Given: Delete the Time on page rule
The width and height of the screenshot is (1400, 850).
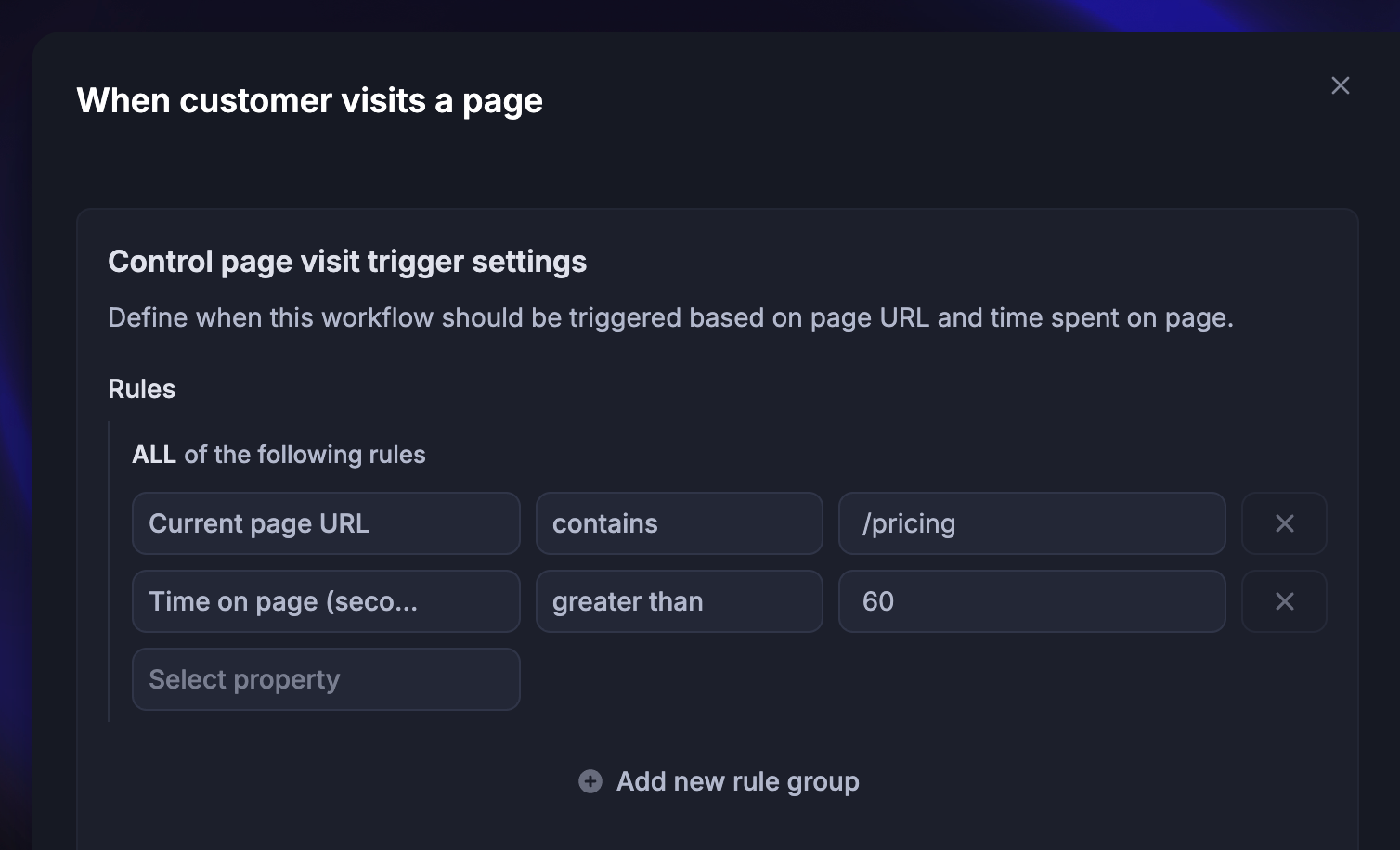Looking at the screenshot, I should [1284, 601].
